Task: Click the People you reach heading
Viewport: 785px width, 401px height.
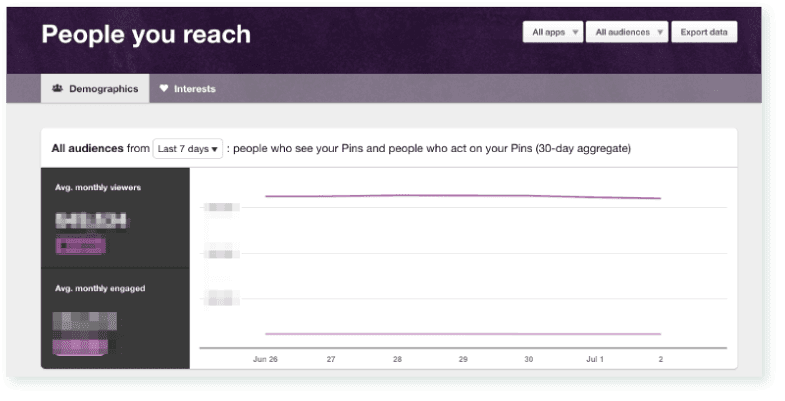Action: tap(146, 35)
